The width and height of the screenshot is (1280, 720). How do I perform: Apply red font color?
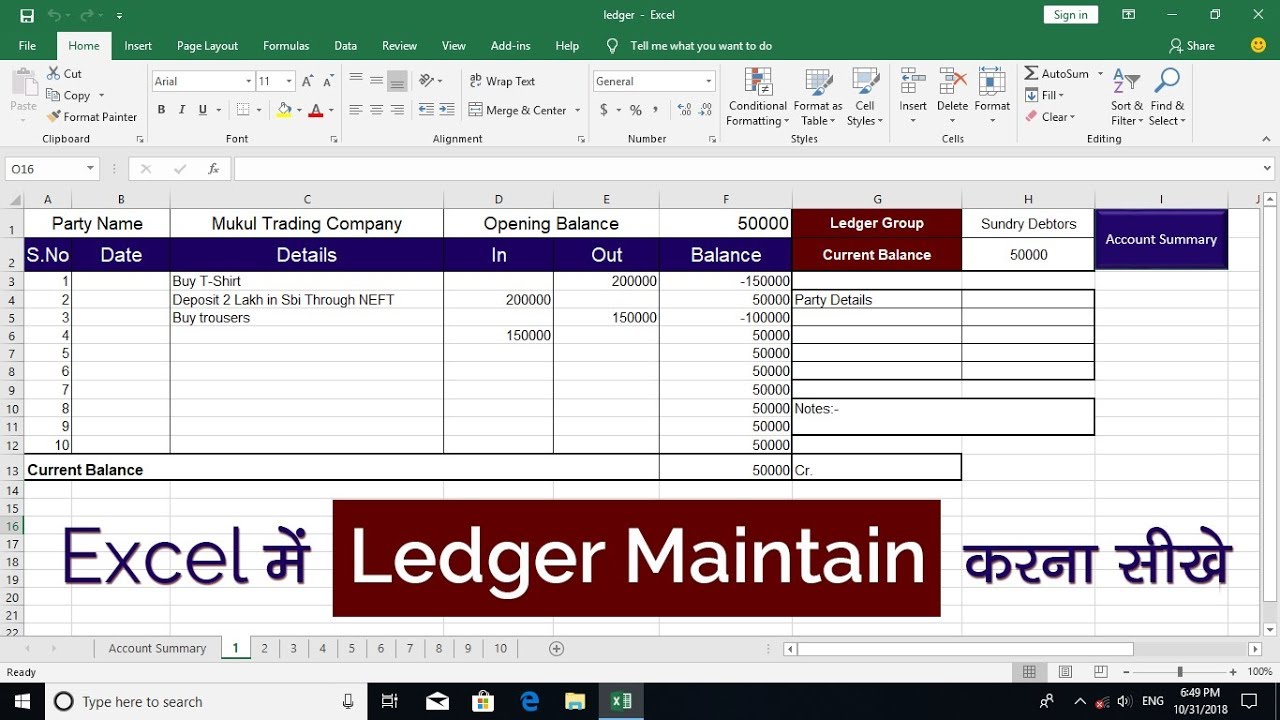pyautogui.click(x=316, y=110)
